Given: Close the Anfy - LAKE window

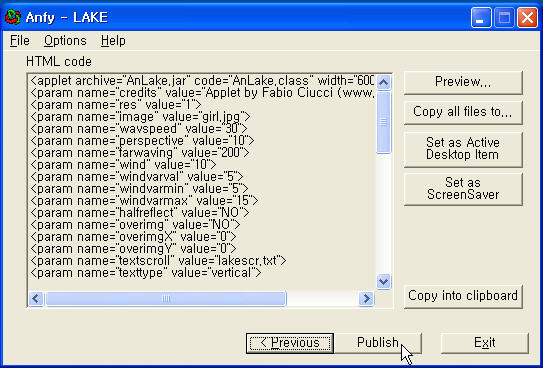Looking at the screenshot, I should [x=527, y=17].
